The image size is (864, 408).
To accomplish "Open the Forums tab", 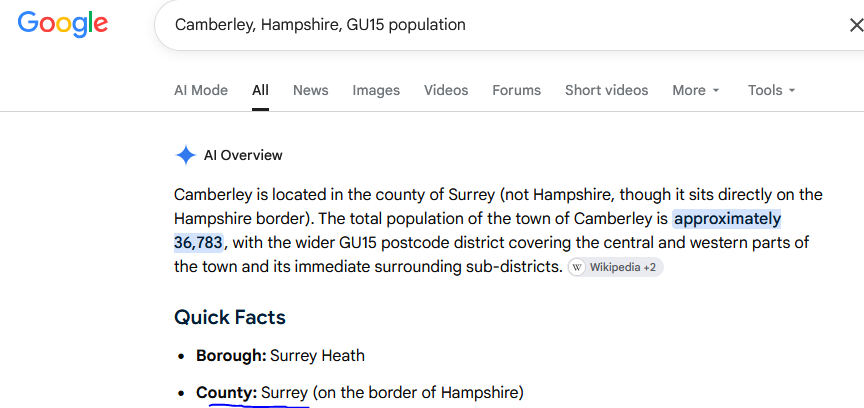I will [517, 90].
